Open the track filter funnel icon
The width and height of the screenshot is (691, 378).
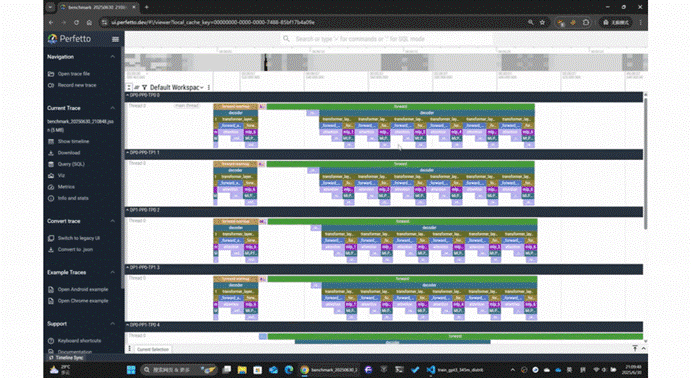pos(144,88)
